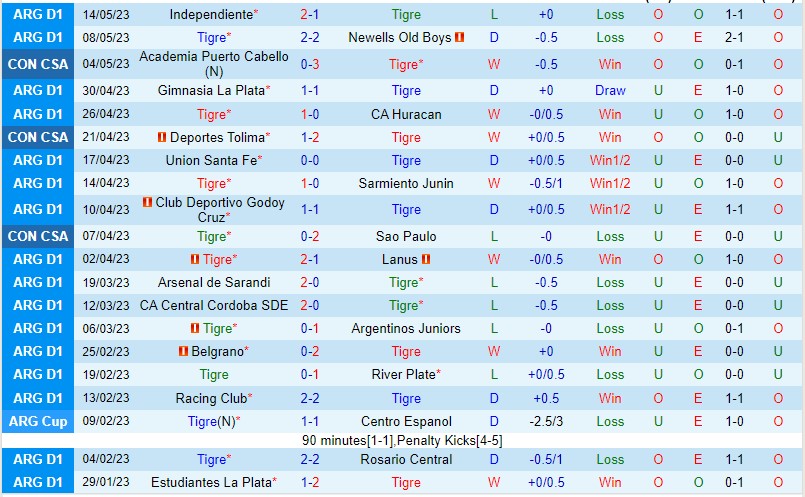Click the ARG Cup competition label
Image resolution: width=805 pixels, height=497 pixels.
40,421
